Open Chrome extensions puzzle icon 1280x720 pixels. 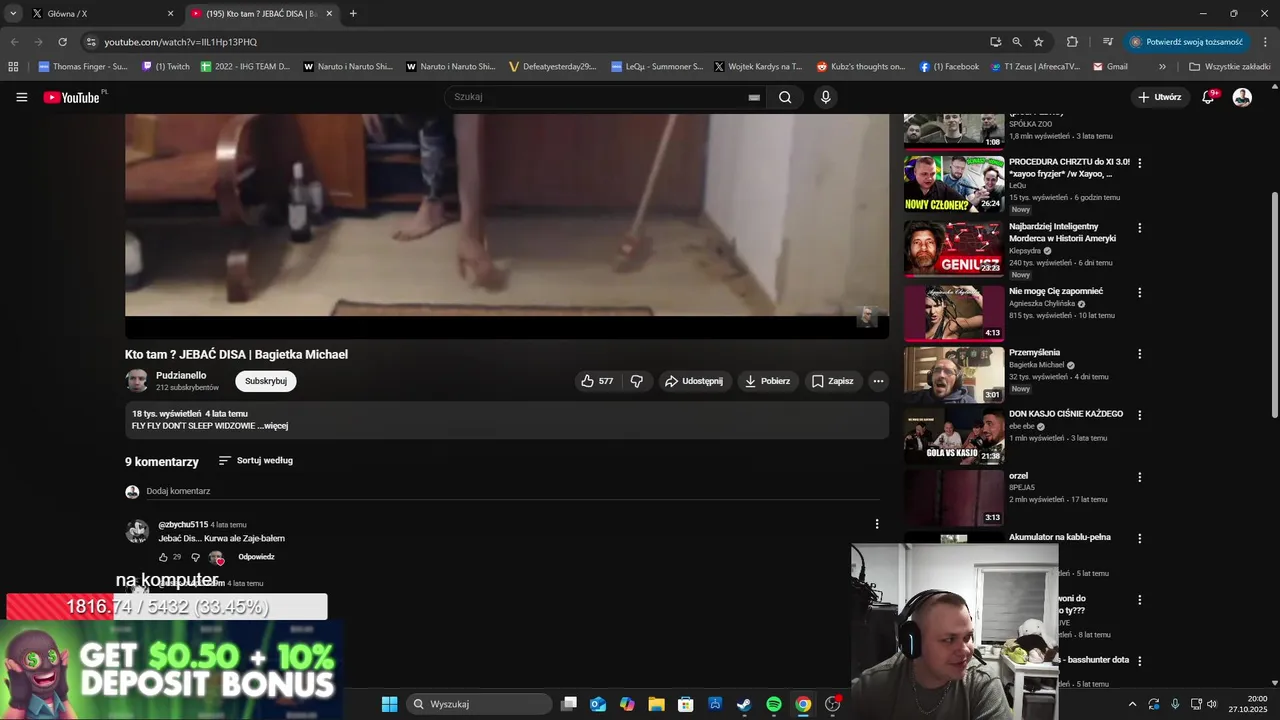1072,42
